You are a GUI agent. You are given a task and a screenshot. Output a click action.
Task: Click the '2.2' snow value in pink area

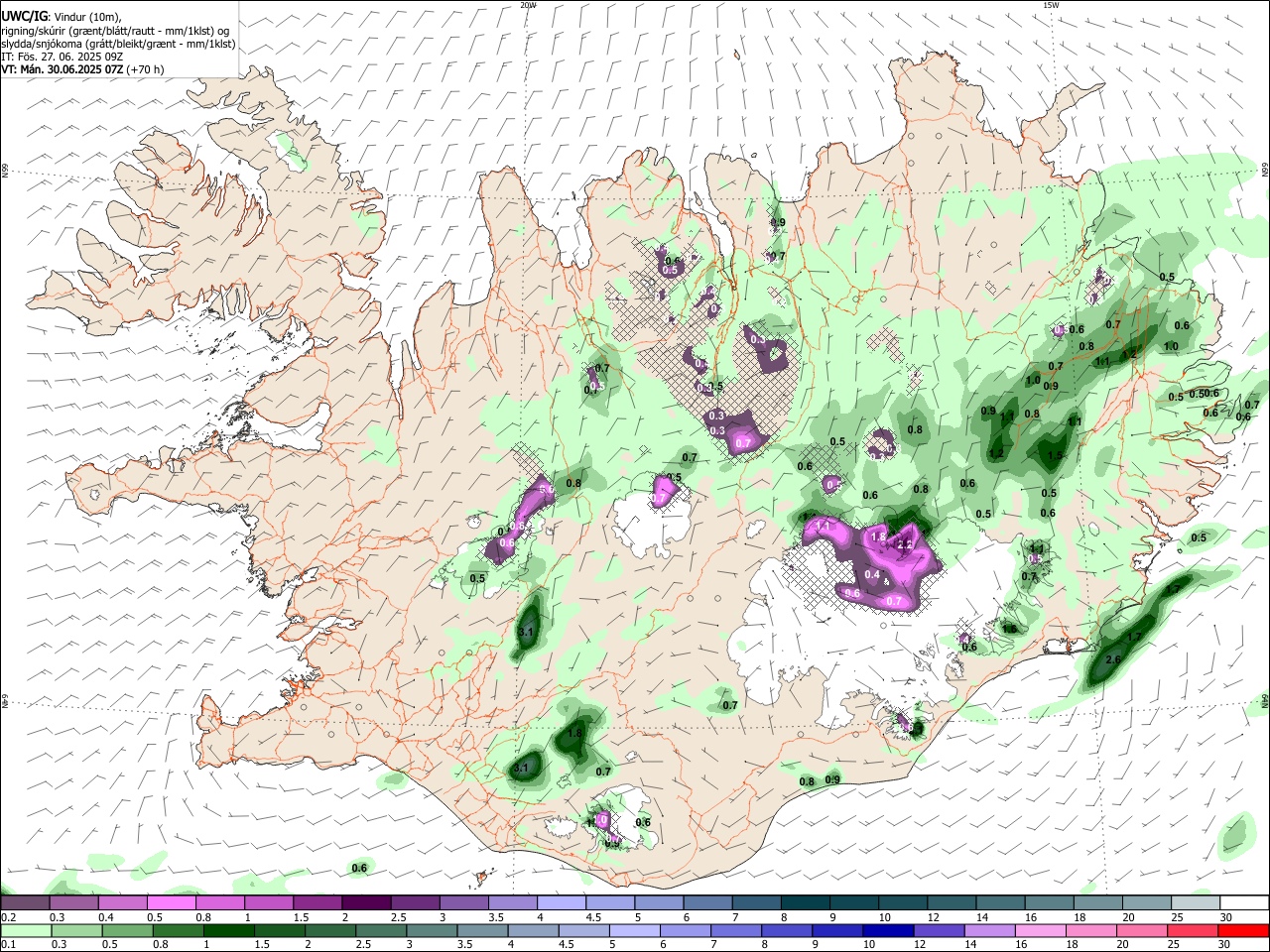[x=904, y=545]
